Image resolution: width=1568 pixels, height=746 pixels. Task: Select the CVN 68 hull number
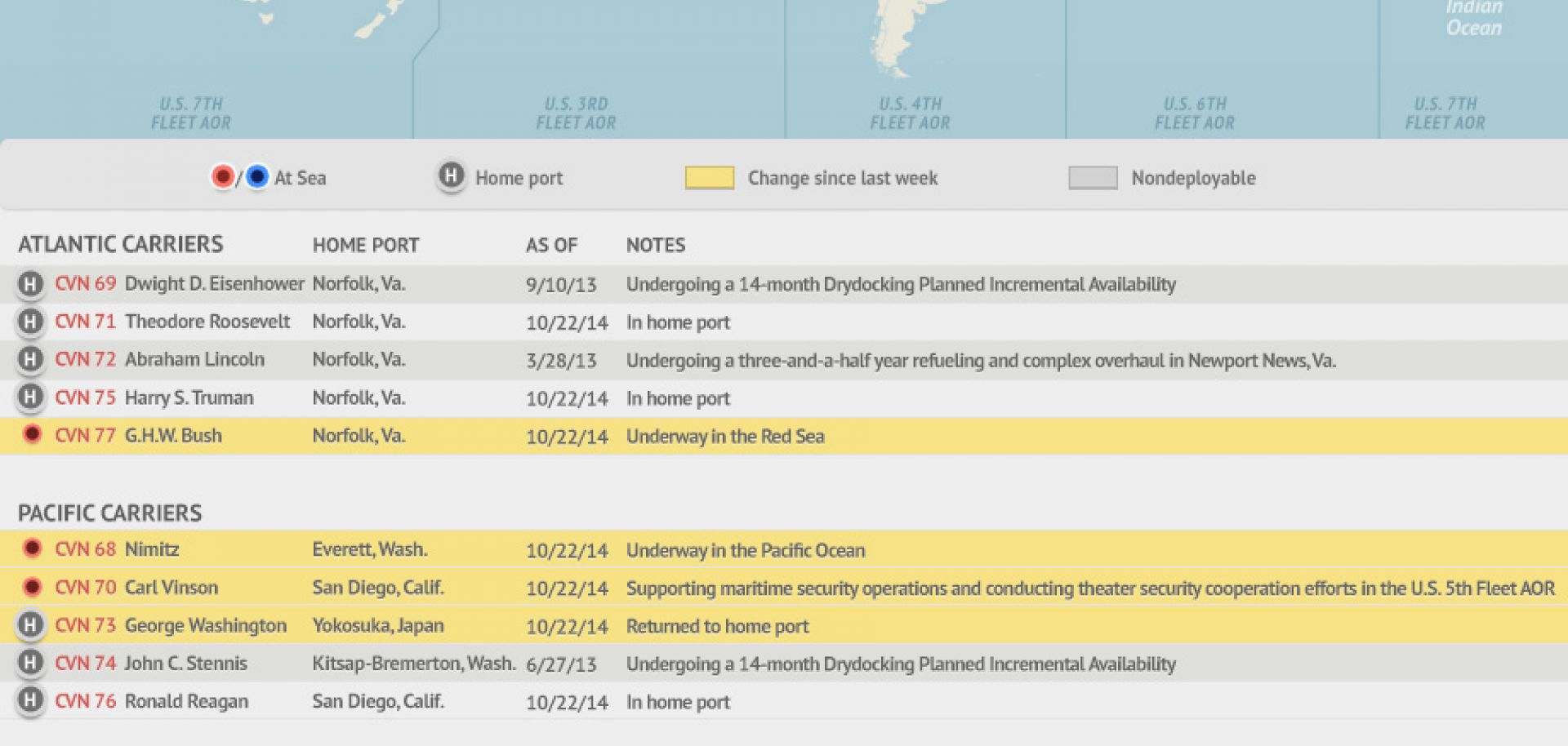pos(85,549)
